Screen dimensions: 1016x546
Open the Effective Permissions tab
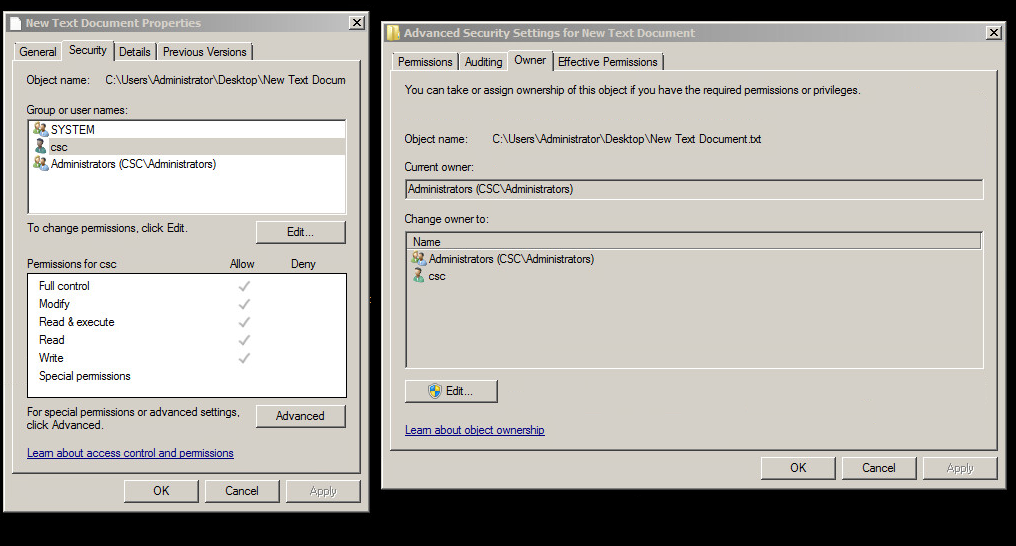point(608,62)
